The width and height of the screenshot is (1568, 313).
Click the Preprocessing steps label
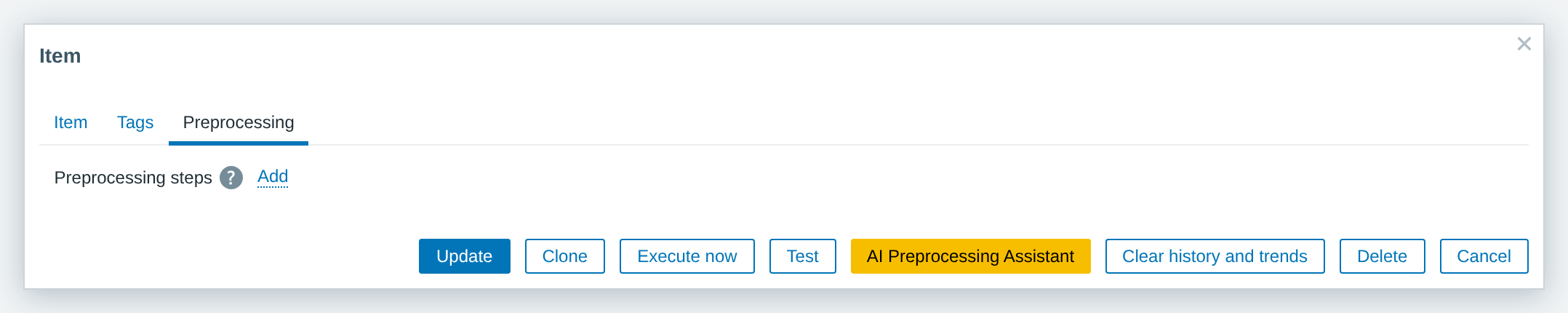[133, 178]
